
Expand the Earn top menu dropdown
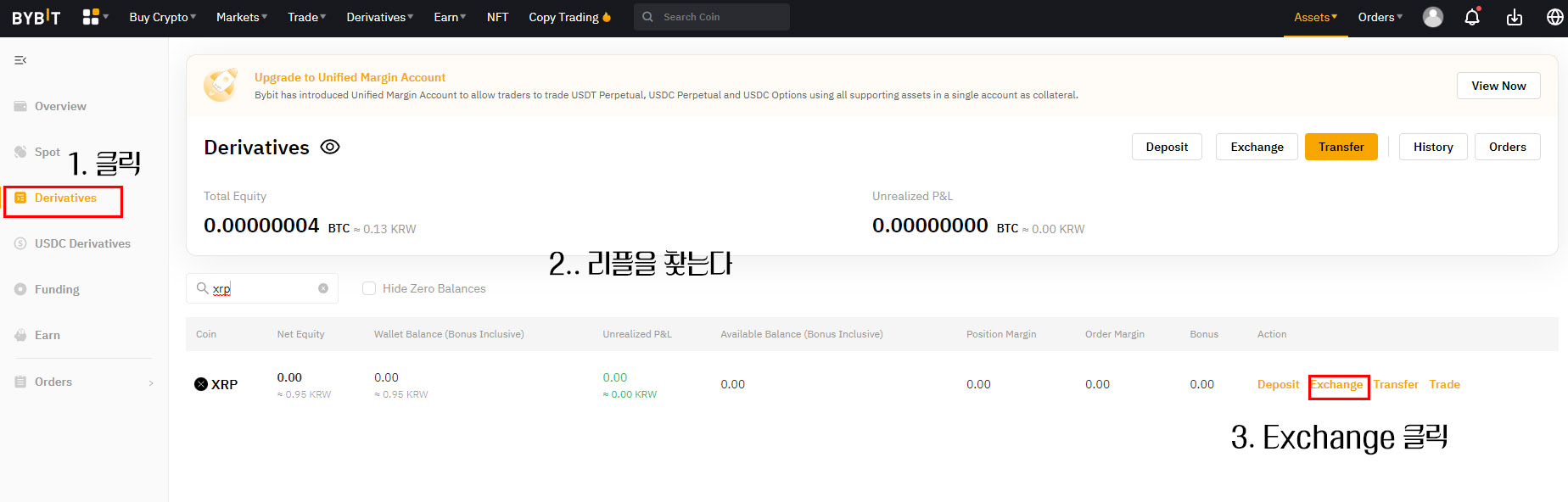point(450,17)
